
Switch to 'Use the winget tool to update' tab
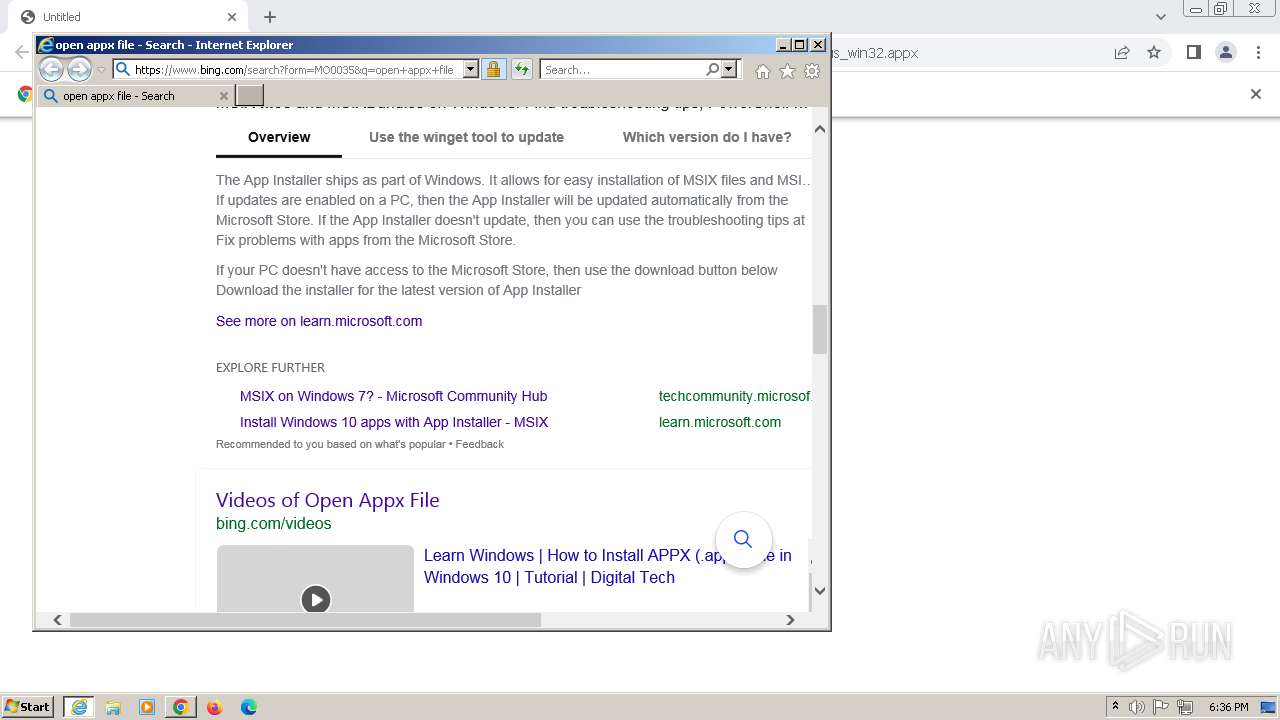coord(466,137)
